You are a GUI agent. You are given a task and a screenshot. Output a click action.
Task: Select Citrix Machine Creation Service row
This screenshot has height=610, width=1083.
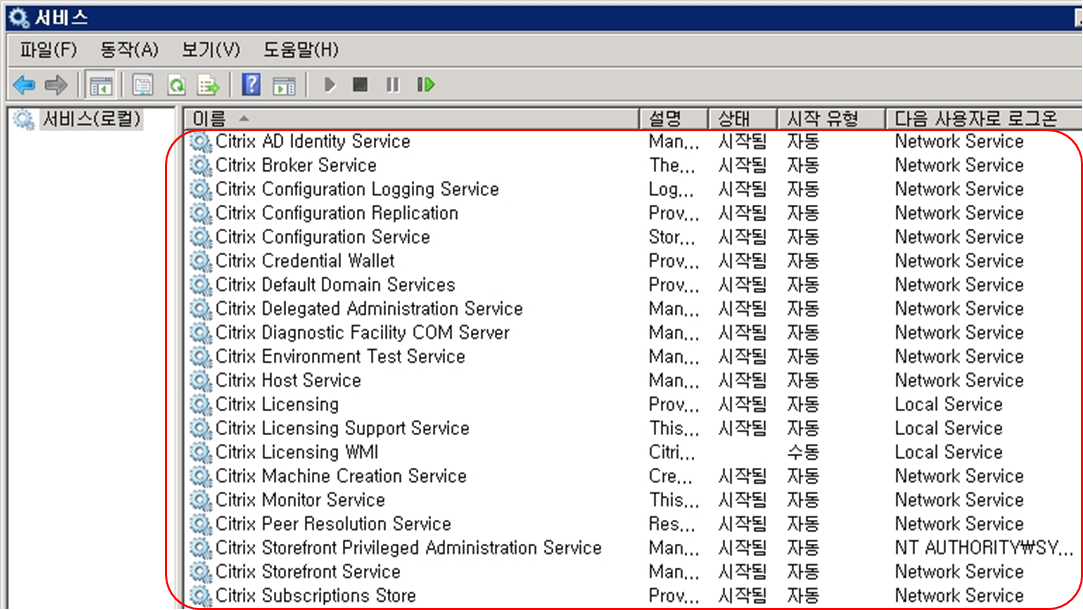click(632, 476)
